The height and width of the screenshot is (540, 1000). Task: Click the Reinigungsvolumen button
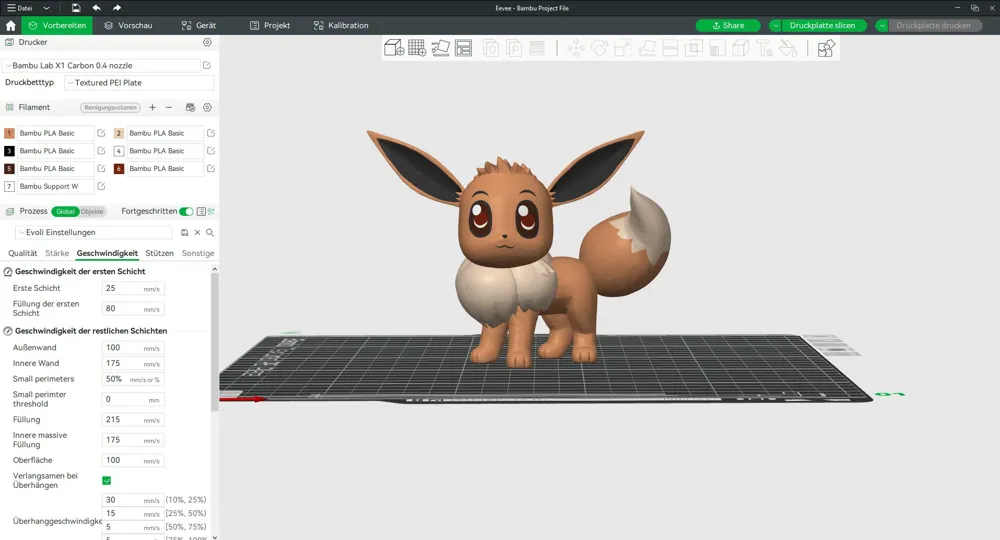click(x=110, y=107)
